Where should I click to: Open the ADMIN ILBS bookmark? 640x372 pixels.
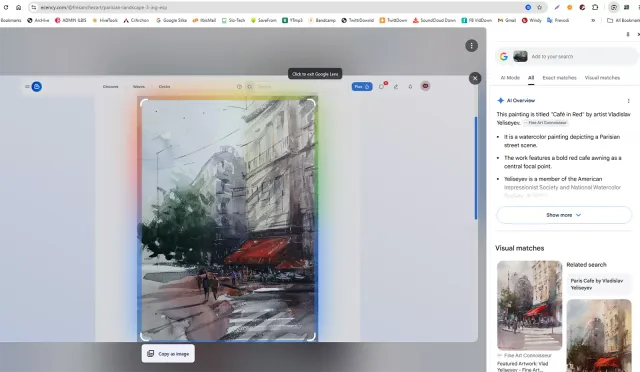pyautogui.click(x=70, y=20)
